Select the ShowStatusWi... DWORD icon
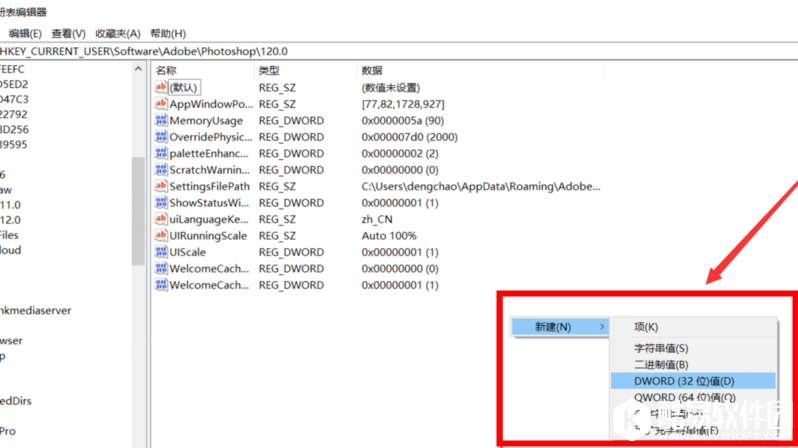 coord(161,203)
